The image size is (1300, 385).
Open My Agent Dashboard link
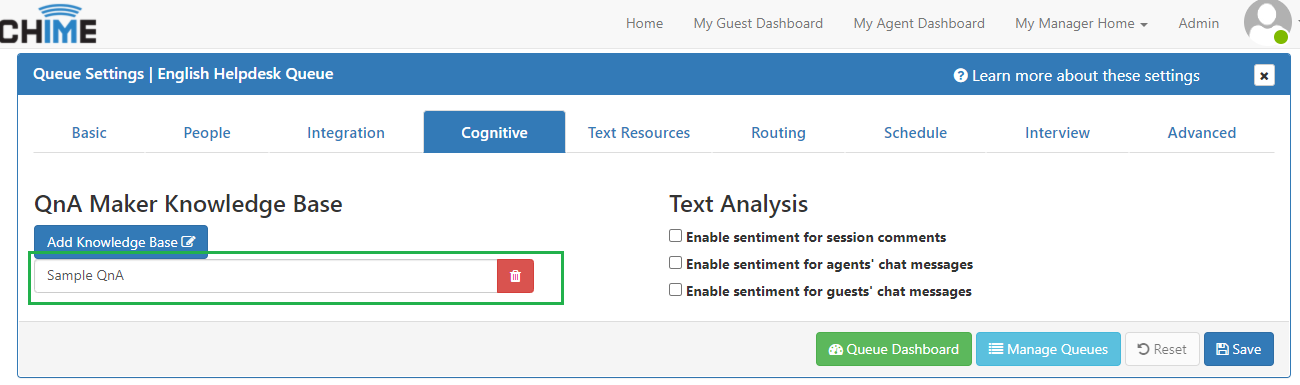coord(919,23)
